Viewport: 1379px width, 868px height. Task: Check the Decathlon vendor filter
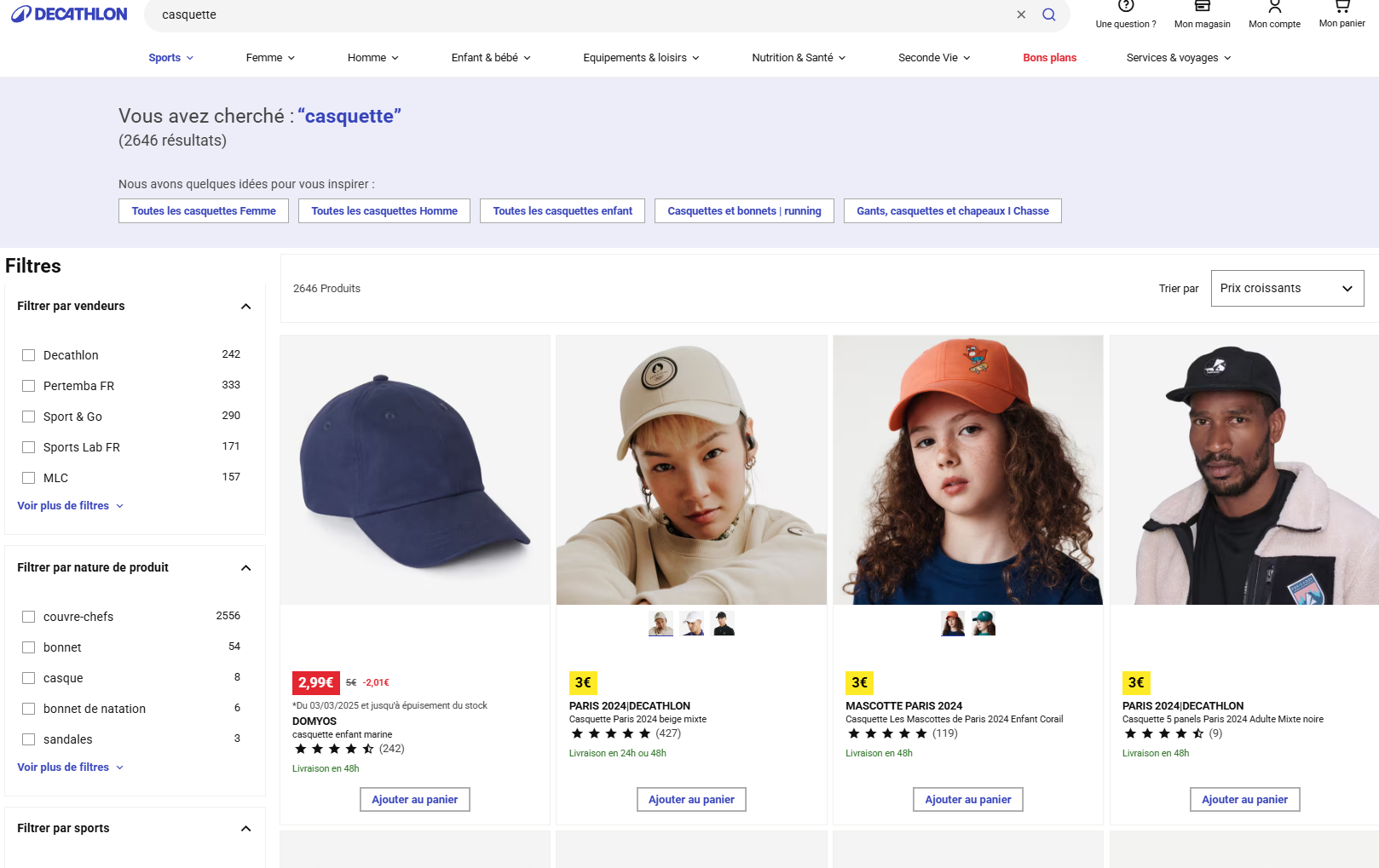28,355
